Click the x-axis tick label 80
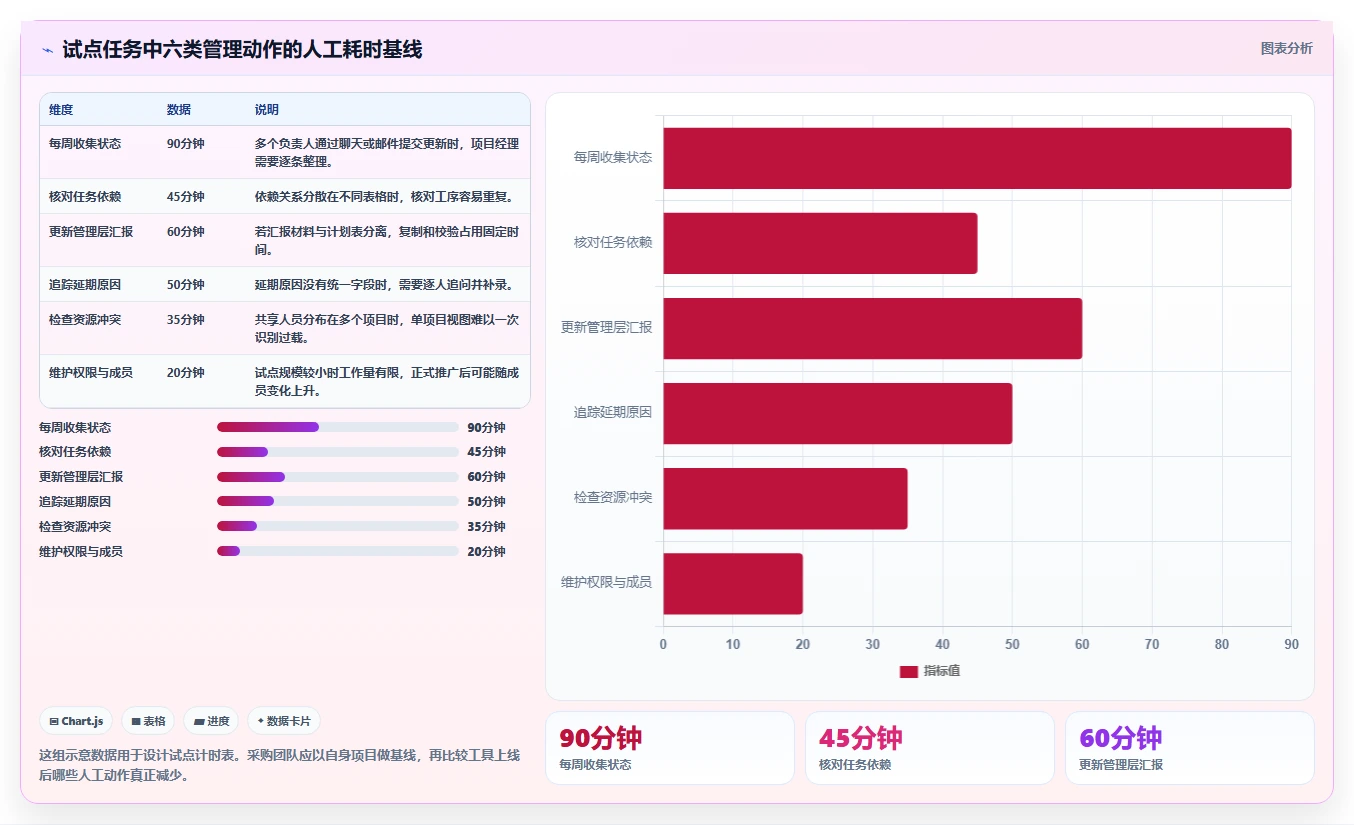1354x825 pixels. click(x=1222, y=645)
